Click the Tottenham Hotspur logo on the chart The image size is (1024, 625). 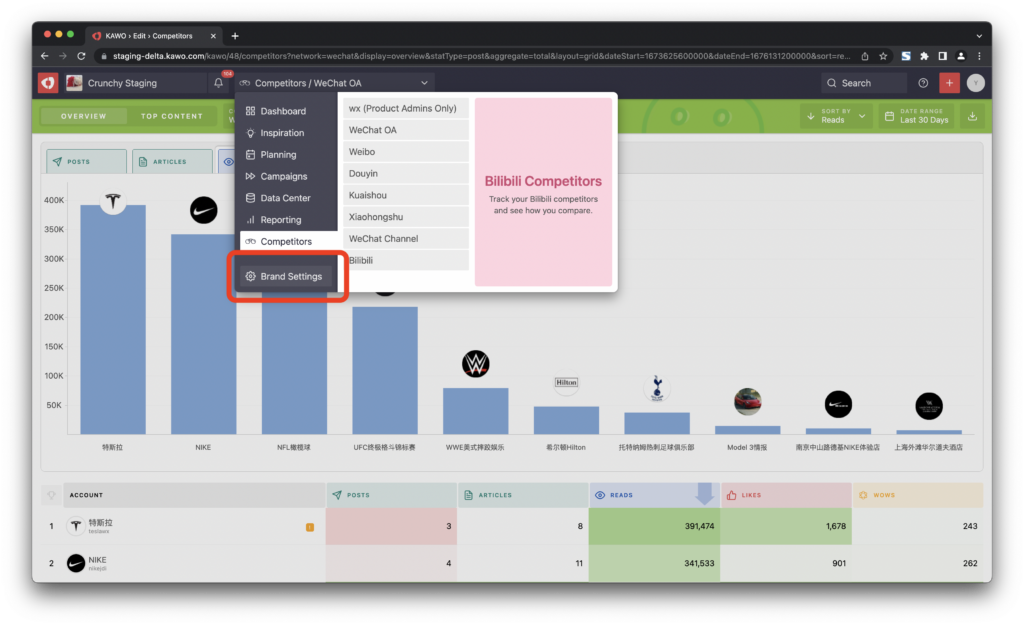tap(657, 388)
